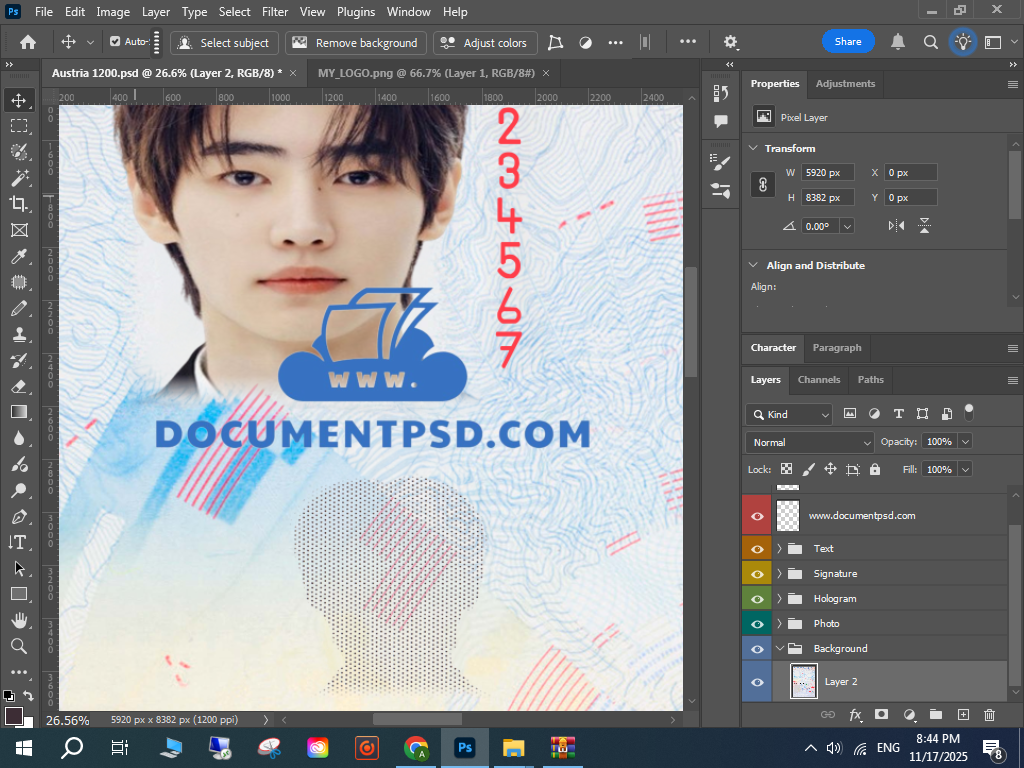The image size is (1024, 768).
Task: Select the Eyedropper tool
Action: (x=18, y=256)
